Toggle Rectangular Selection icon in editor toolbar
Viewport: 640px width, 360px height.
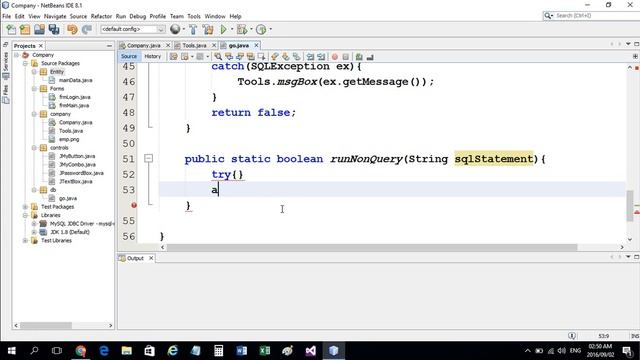(261, 57)
